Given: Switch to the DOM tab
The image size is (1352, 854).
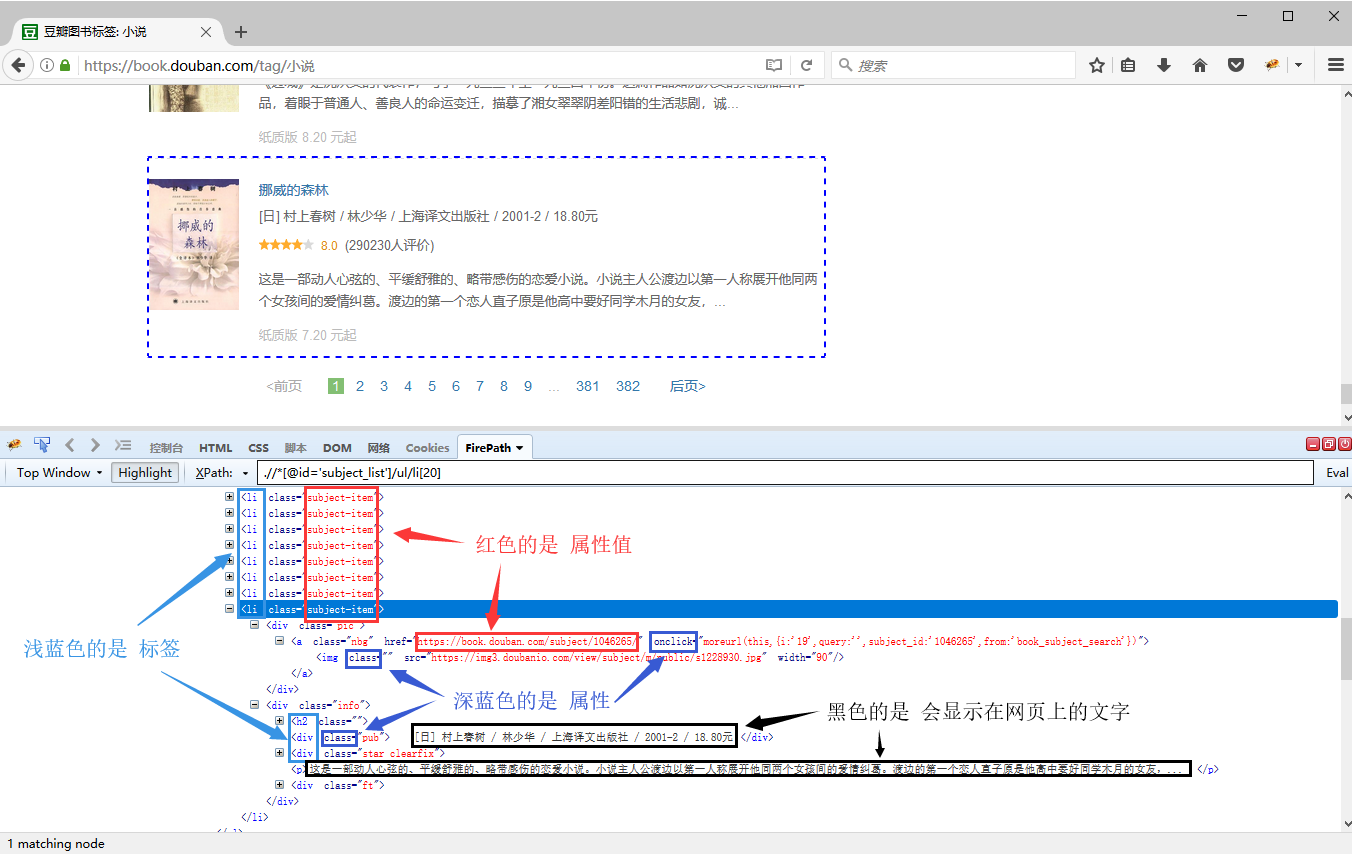Looking at the screenshot, I should point(337,448).
